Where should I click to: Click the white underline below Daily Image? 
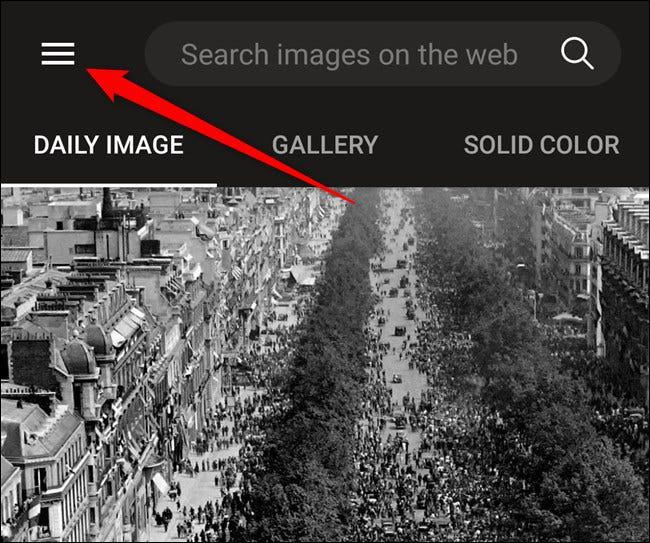(x=109, y=185)
